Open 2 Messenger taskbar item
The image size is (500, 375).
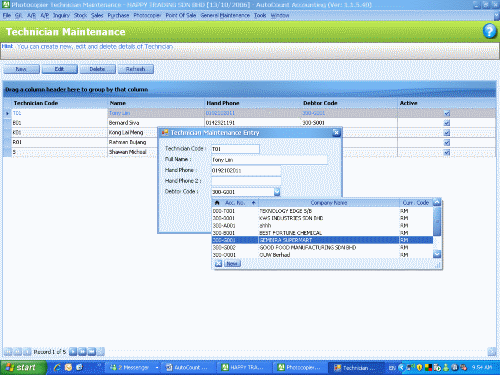pyautogui.click(x=133, y=367)
